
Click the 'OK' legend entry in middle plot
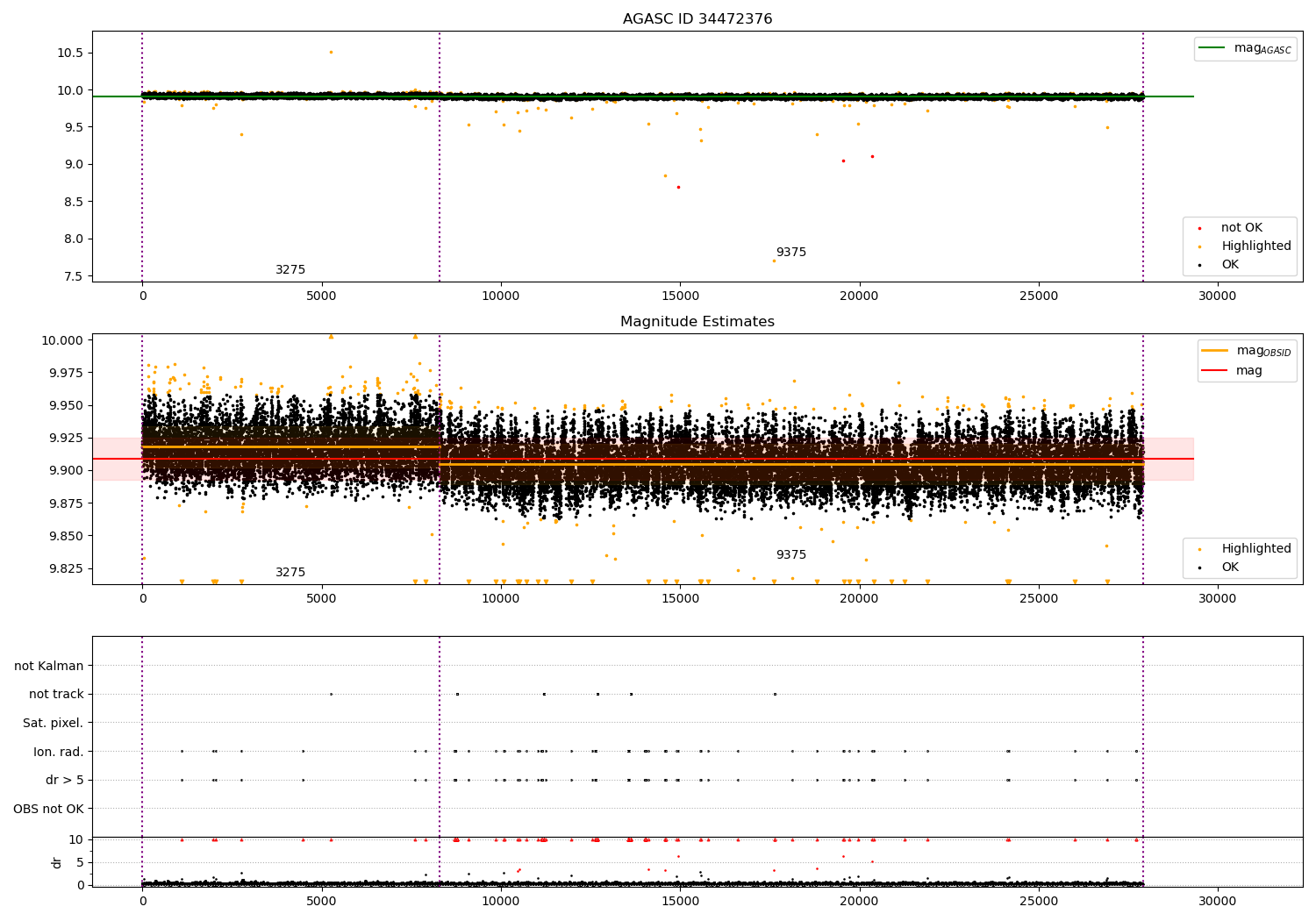pyautogui.click(x=1230, y=568)
